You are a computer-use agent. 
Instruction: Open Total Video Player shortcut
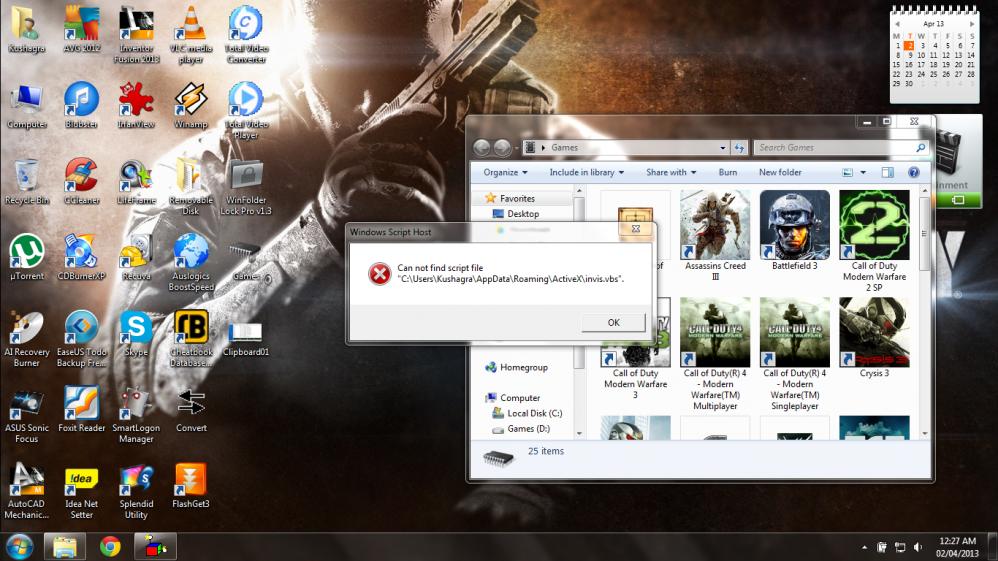click(x=246, y=111)
